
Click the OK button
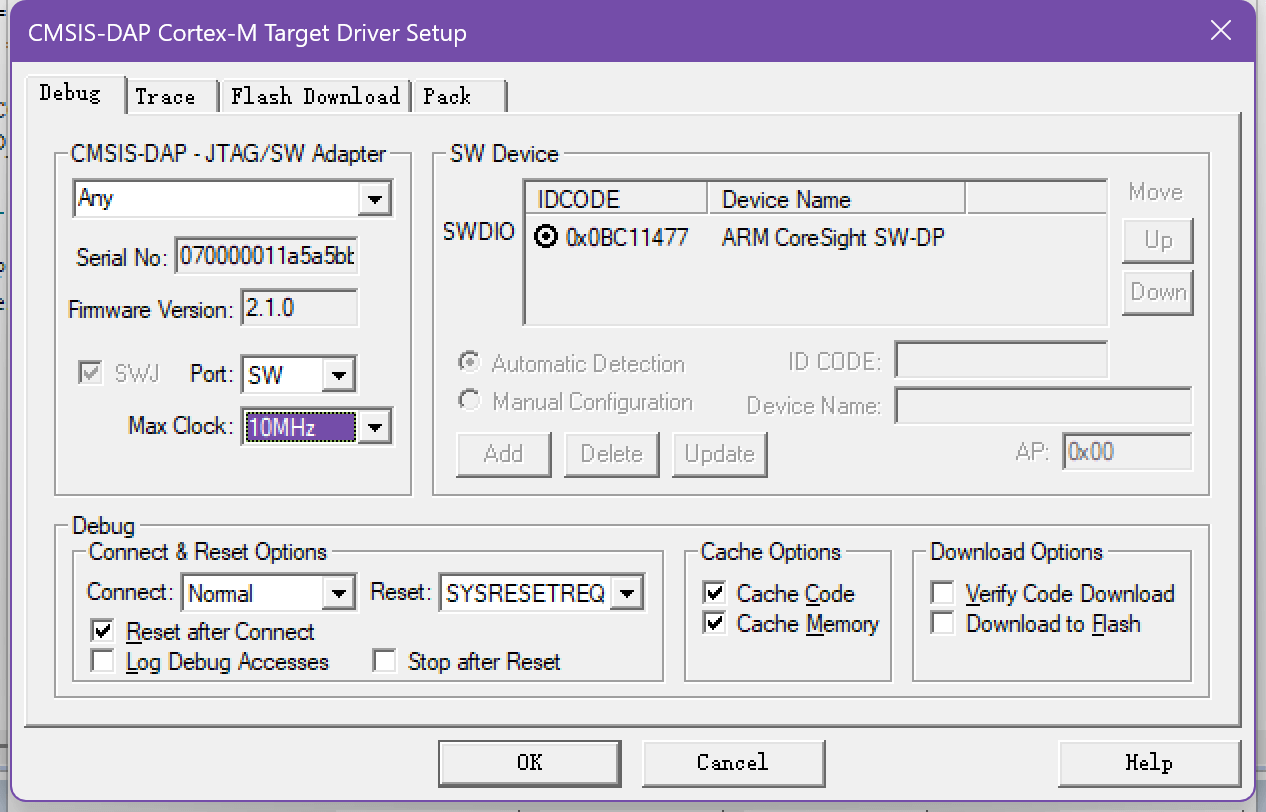(530, 763)
